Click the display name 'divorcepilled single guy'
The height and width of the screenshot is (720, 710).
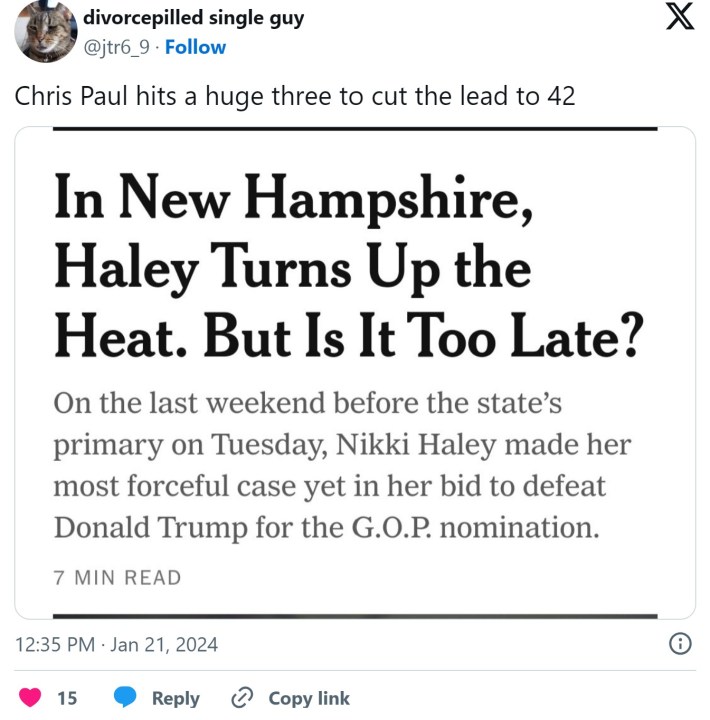tap(194, 18)
